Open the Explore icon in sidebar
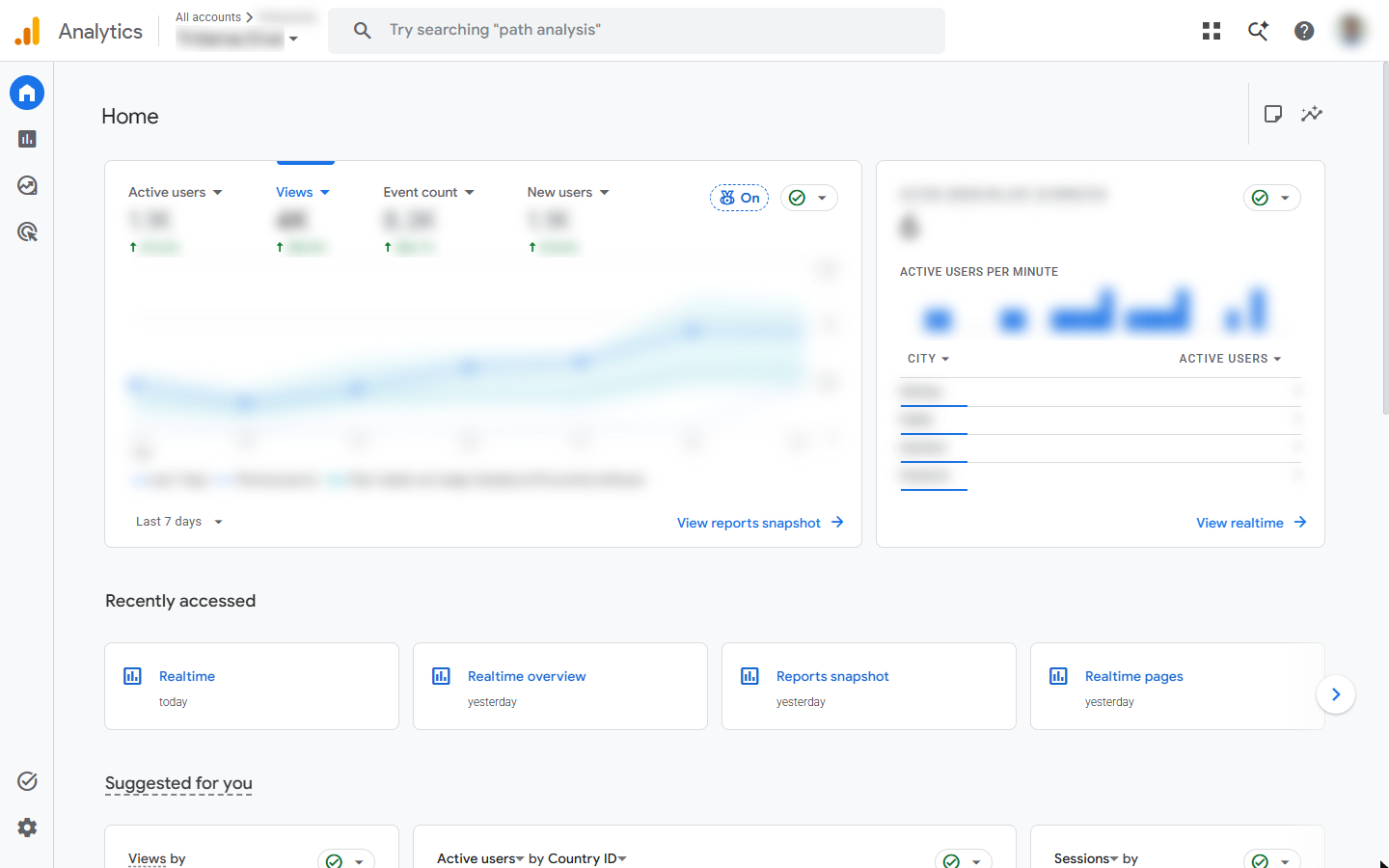Image resolution: width=1389 pixels, height=868 pixels. (27, 185)
